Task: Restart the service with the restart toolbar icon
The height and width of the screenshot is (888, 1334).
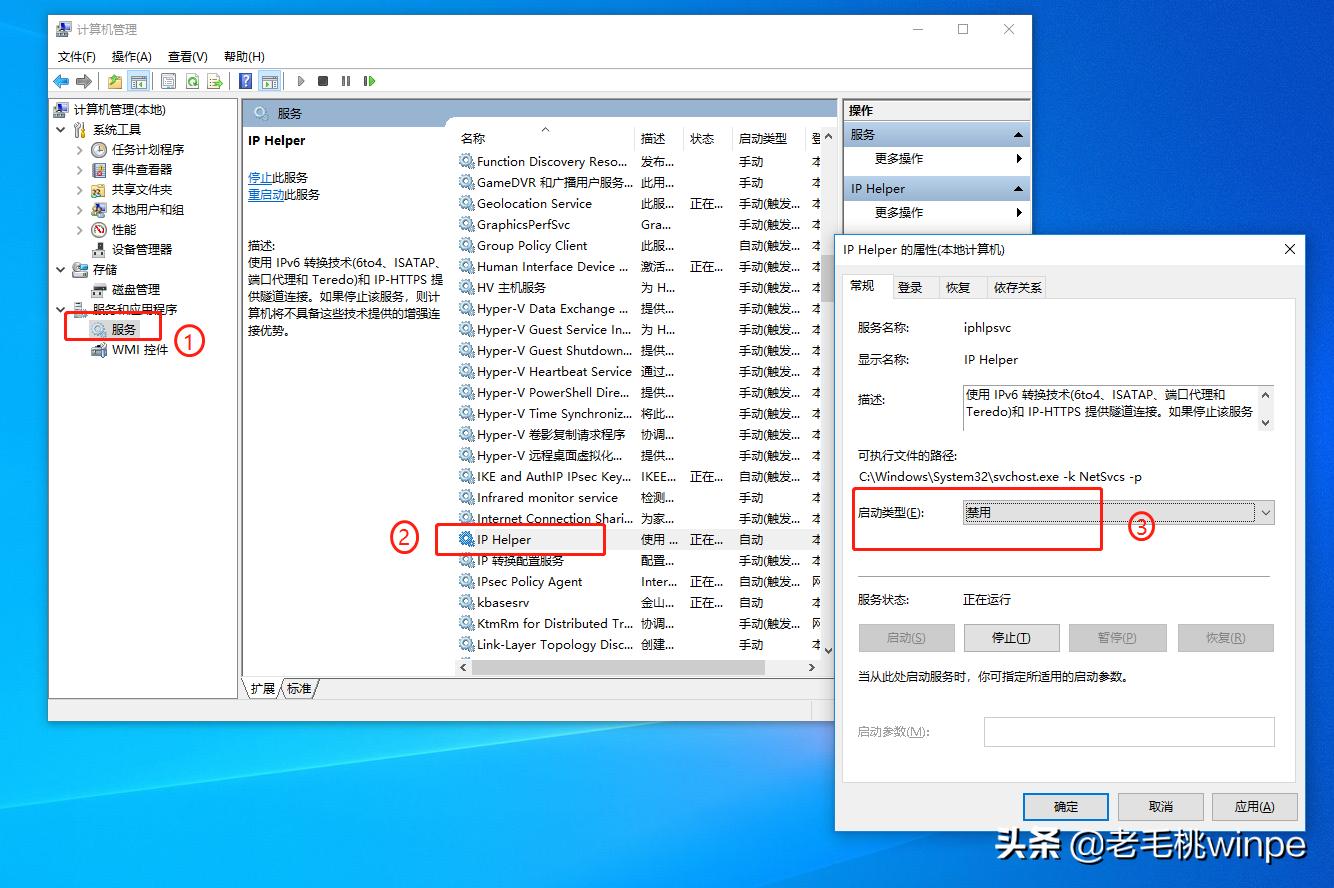Action: pyautogui.click(x=369, y=81)
